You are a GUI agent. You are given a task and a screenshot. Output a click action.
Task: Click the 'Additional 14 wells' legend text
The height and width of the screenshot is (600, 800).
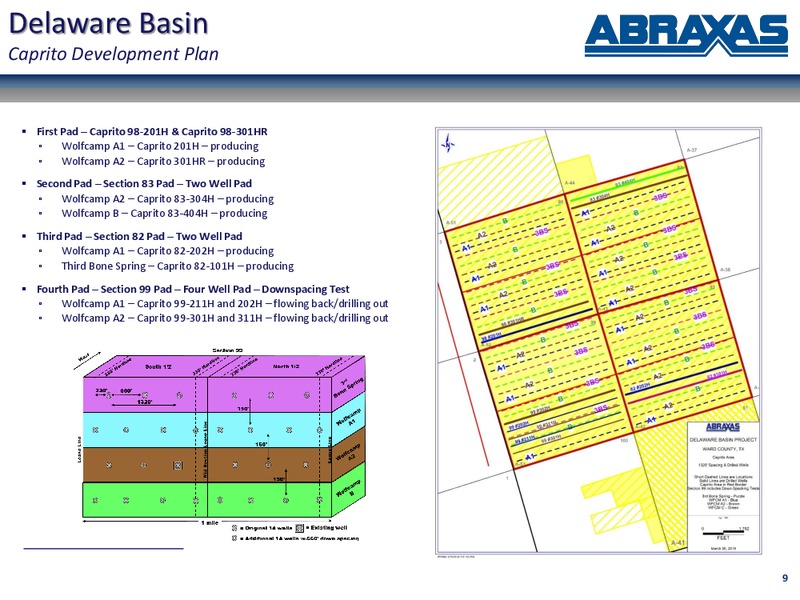tap(299, 539)
